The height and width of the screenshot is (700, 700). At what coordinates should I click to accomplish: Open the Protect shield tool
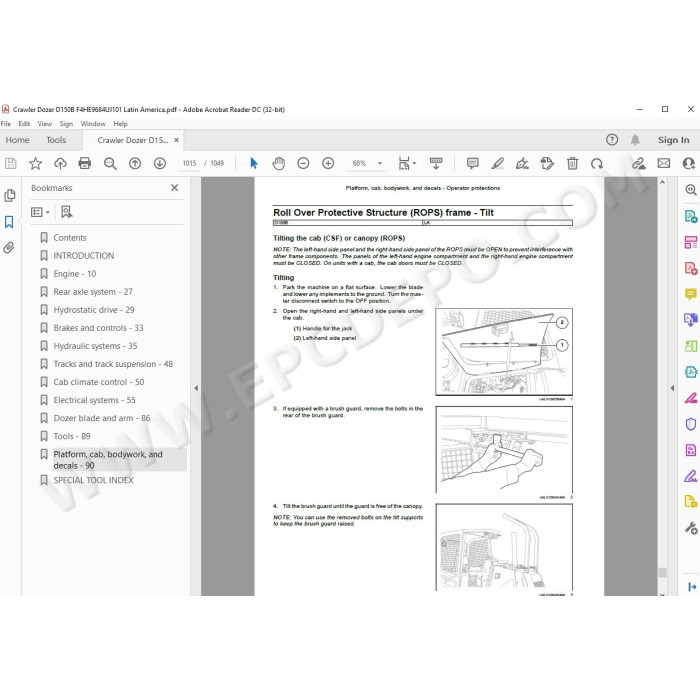pos(691,424)
